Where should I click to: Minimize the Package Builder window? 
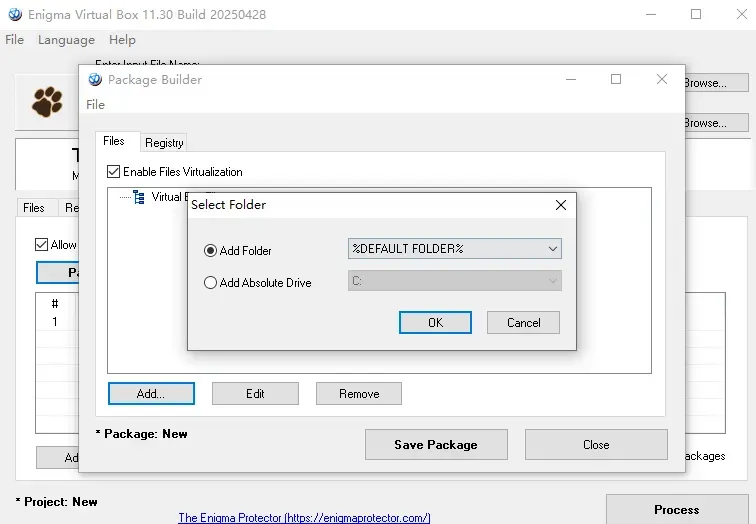571,79
